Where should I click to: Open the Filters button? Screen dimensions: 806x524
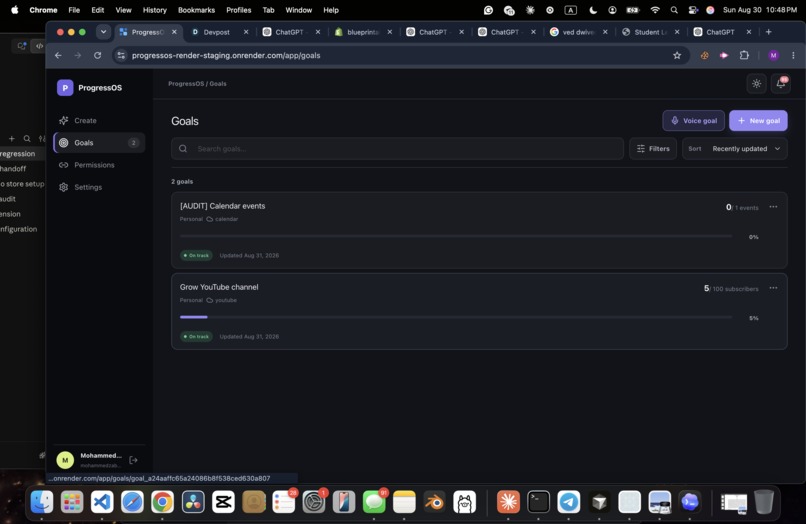[x=653, y=149]
